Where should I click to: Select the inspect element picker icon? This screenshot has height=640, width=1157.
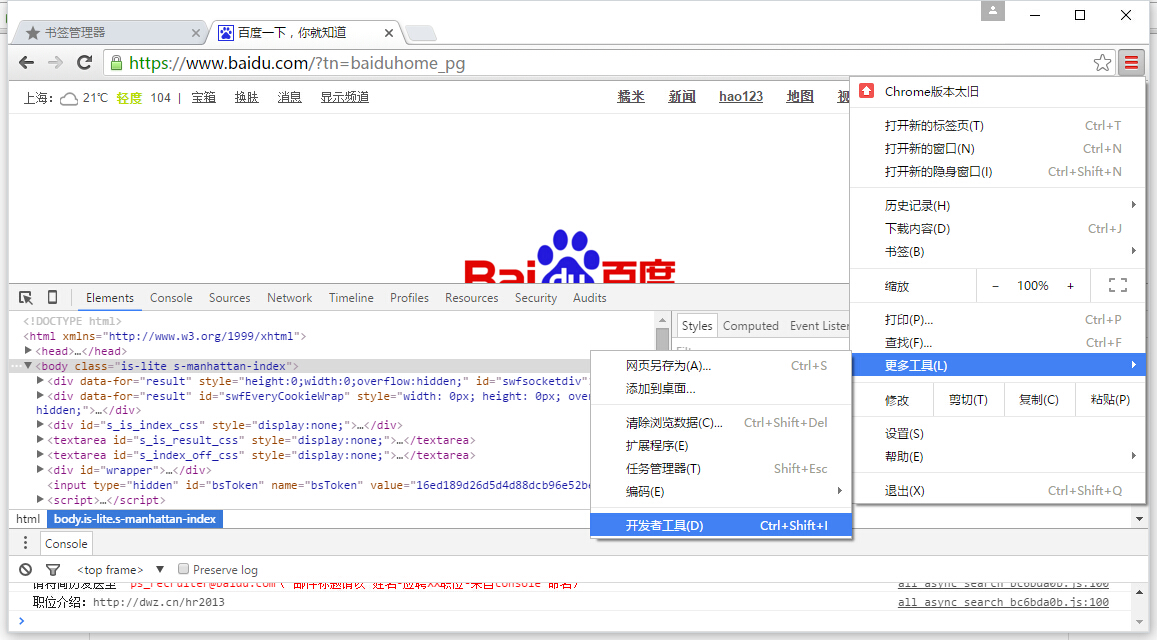coord(25,297)
